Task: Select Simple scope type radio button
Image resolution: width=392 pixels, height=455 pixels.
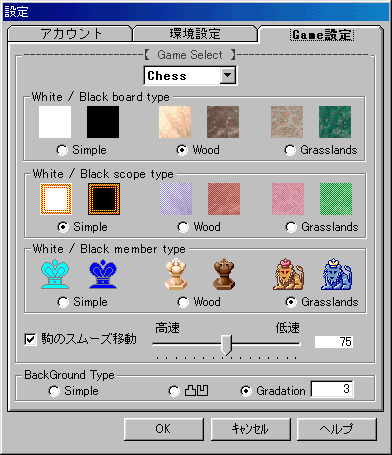Action: click(63, 227)
